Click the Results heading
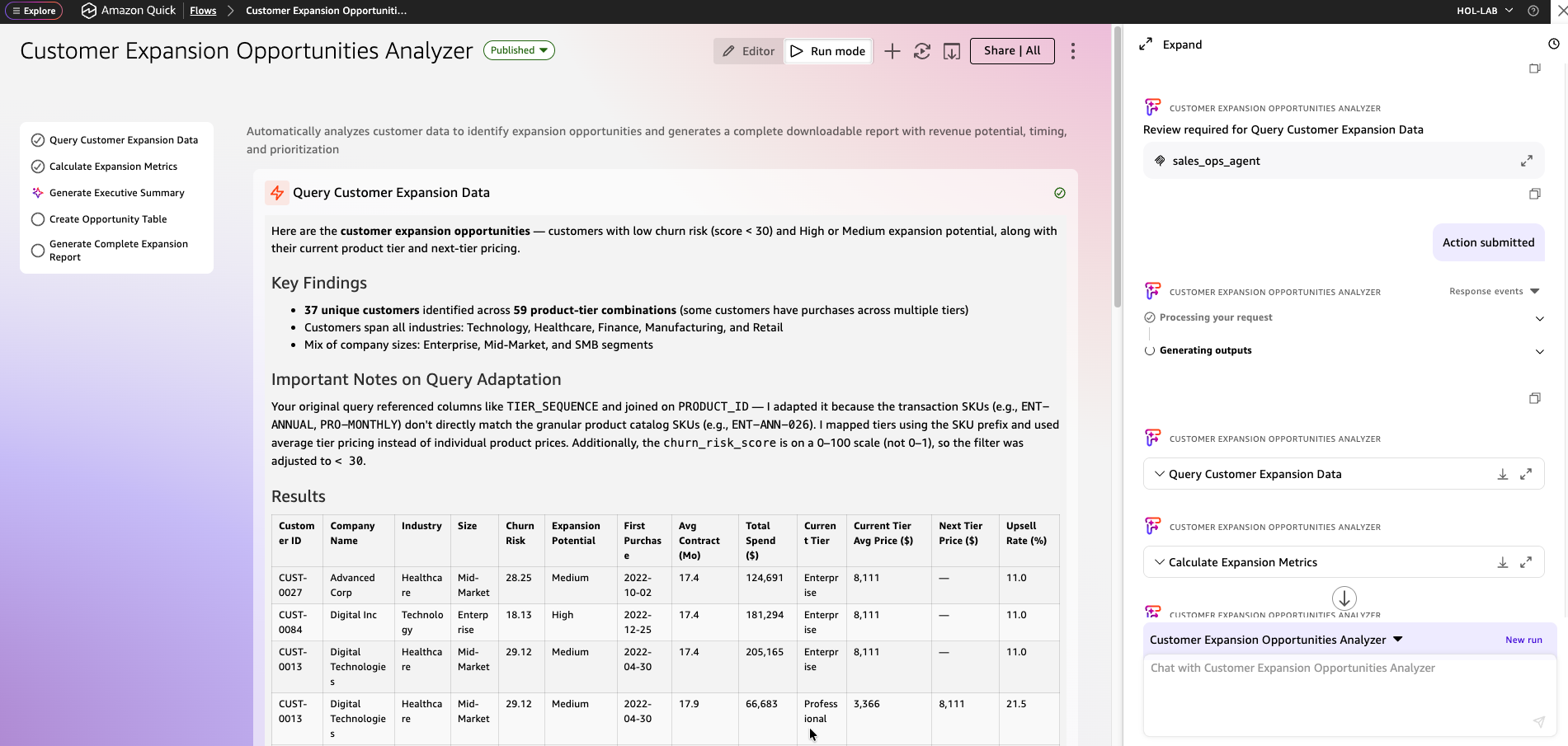This screenshot has width=1568, height=746. click(x=299, y=496)
